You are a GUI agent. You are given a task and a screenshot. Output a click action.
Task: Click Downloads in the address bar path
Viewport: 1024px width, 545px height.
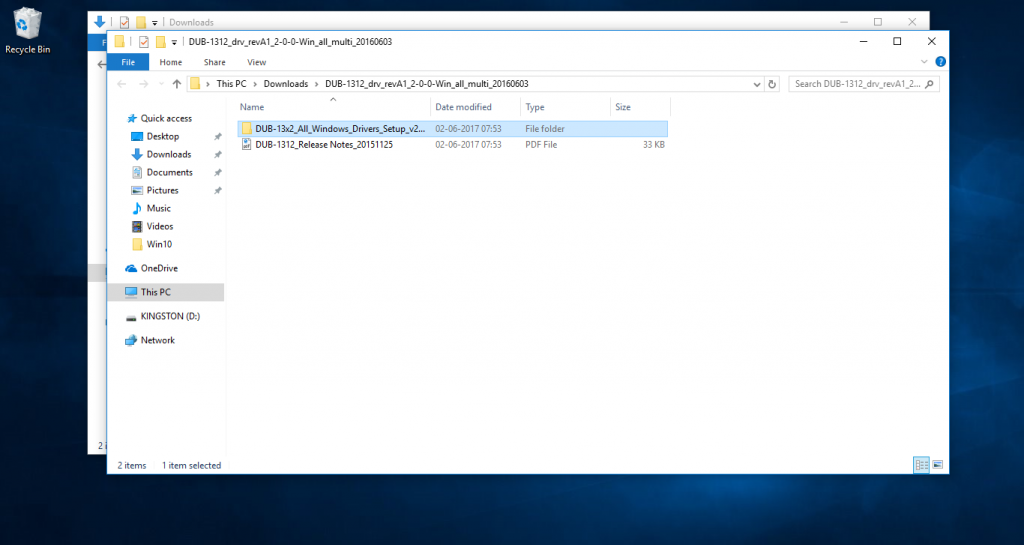pos(285,84)
